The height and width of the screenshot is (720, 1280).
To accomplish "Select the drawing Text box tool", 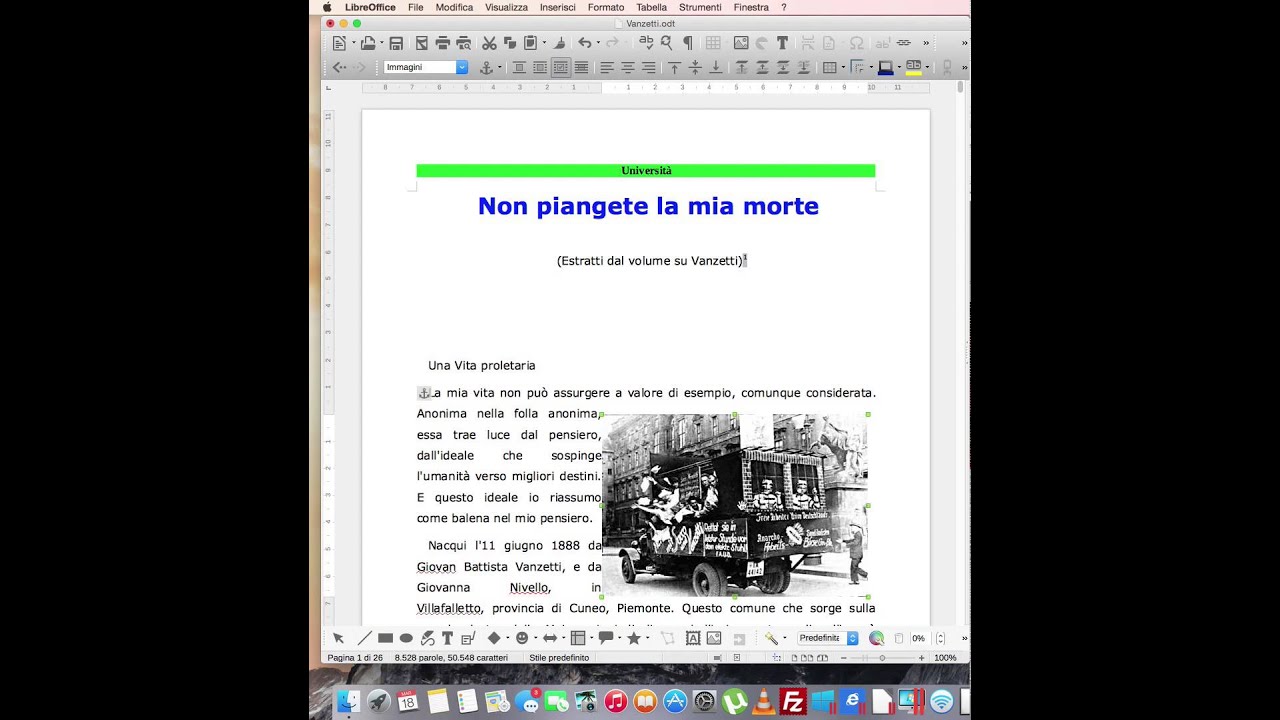I will (447, 638).
